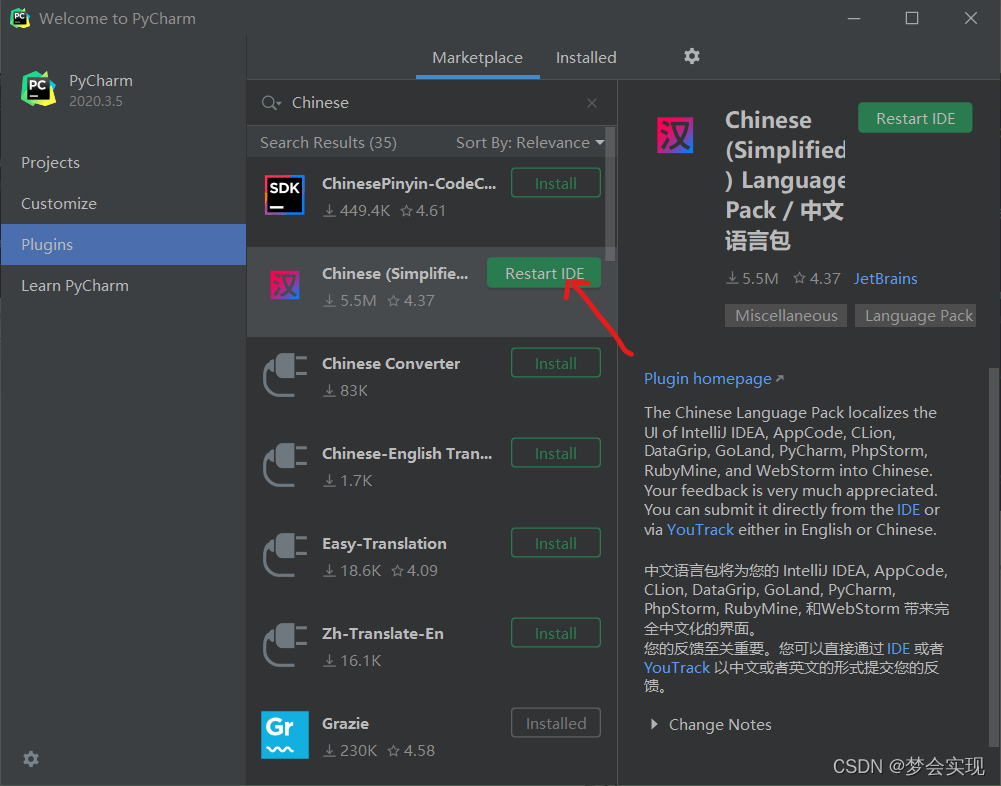Screen dimensions: 1001x786
Task: Click the IDE link in Chinese description
Action: coord(898,649)
